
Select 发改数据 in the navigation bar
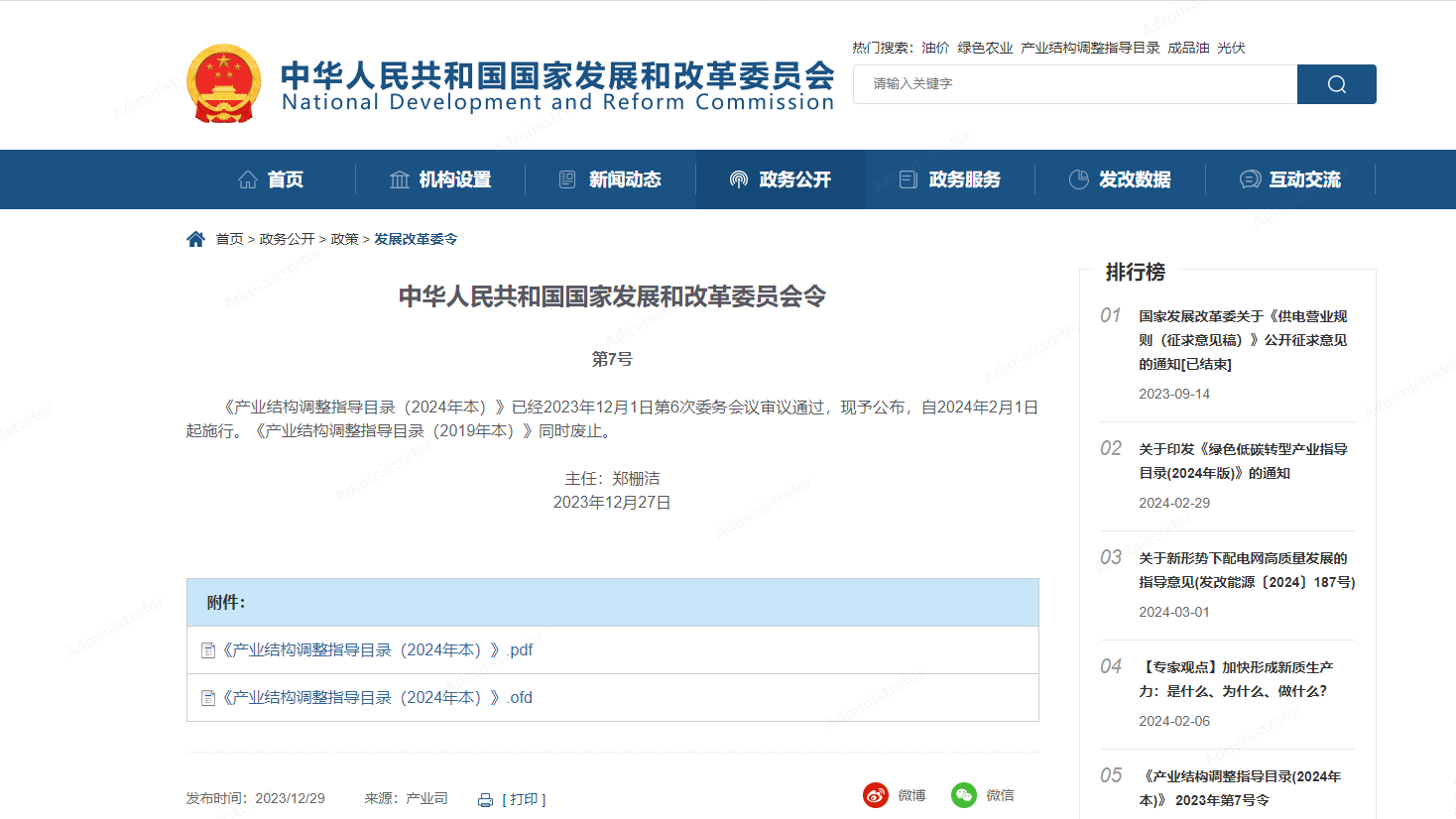pyautogui.click(x=1120, y=179)
